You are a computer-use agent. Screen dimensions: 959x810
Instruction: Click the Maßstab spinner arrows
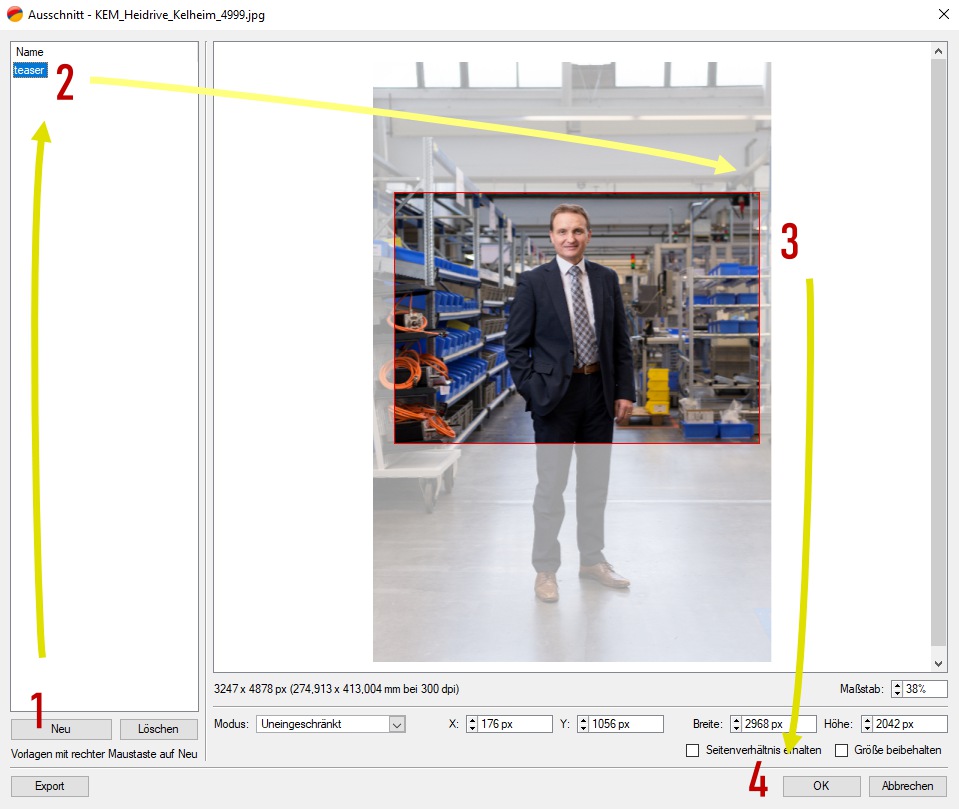[897, 689]
